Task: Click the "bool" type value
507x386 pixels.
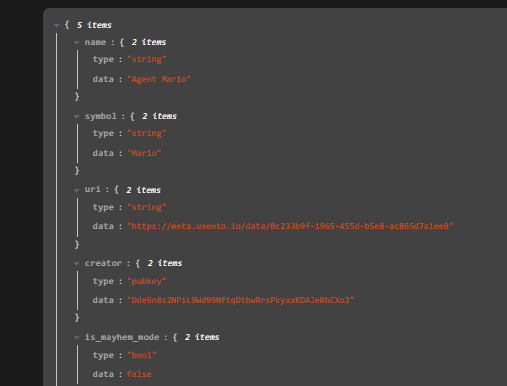Action: point(142,355)
